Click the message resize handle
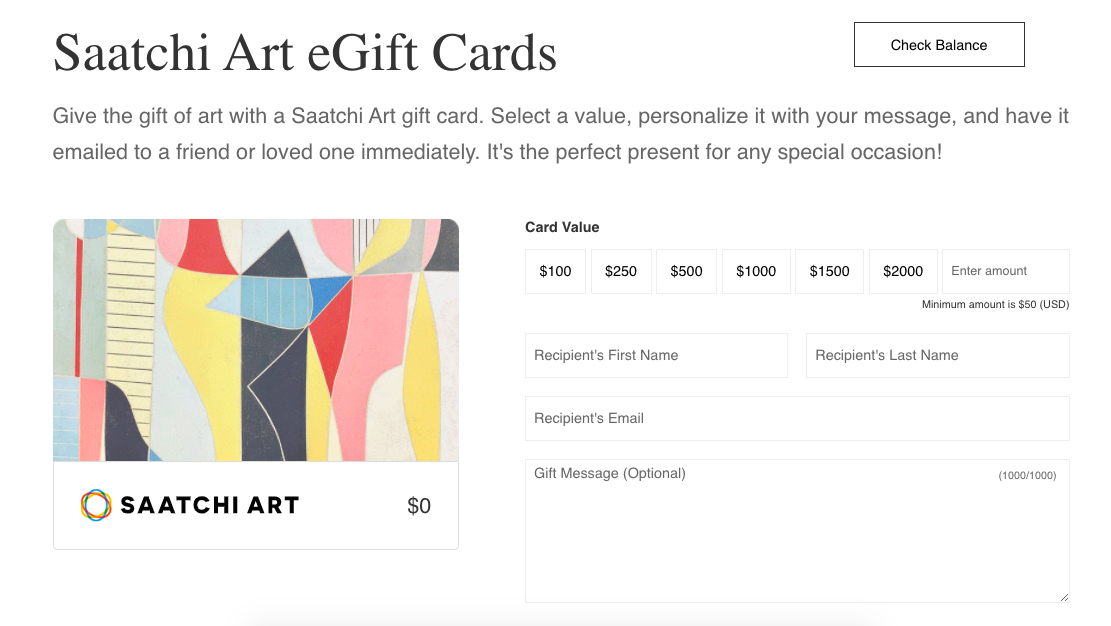The width and height of the screenshot is (1111, 626). click(1063, 596)
